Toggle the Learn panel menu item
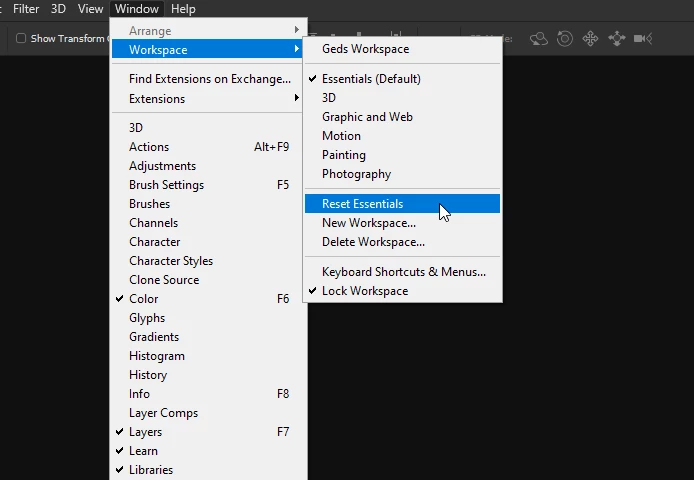The image size is (694, 480). click(209, 451)
